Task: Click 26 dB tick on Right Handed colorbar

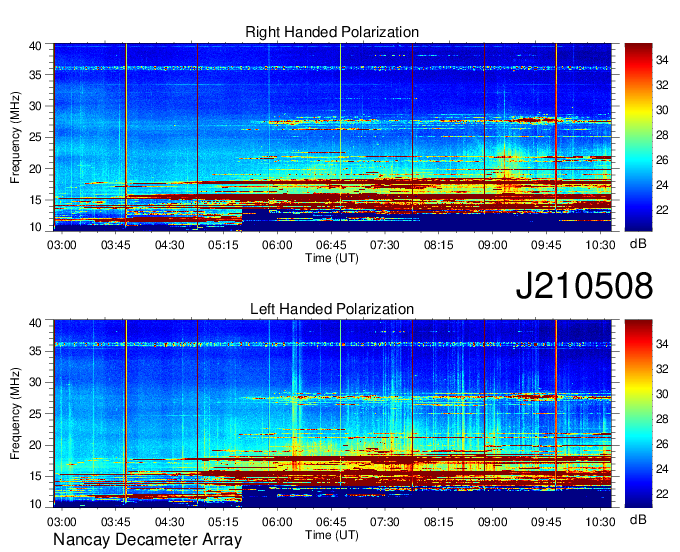Action: pyautogui.click(x=662, y=160)
